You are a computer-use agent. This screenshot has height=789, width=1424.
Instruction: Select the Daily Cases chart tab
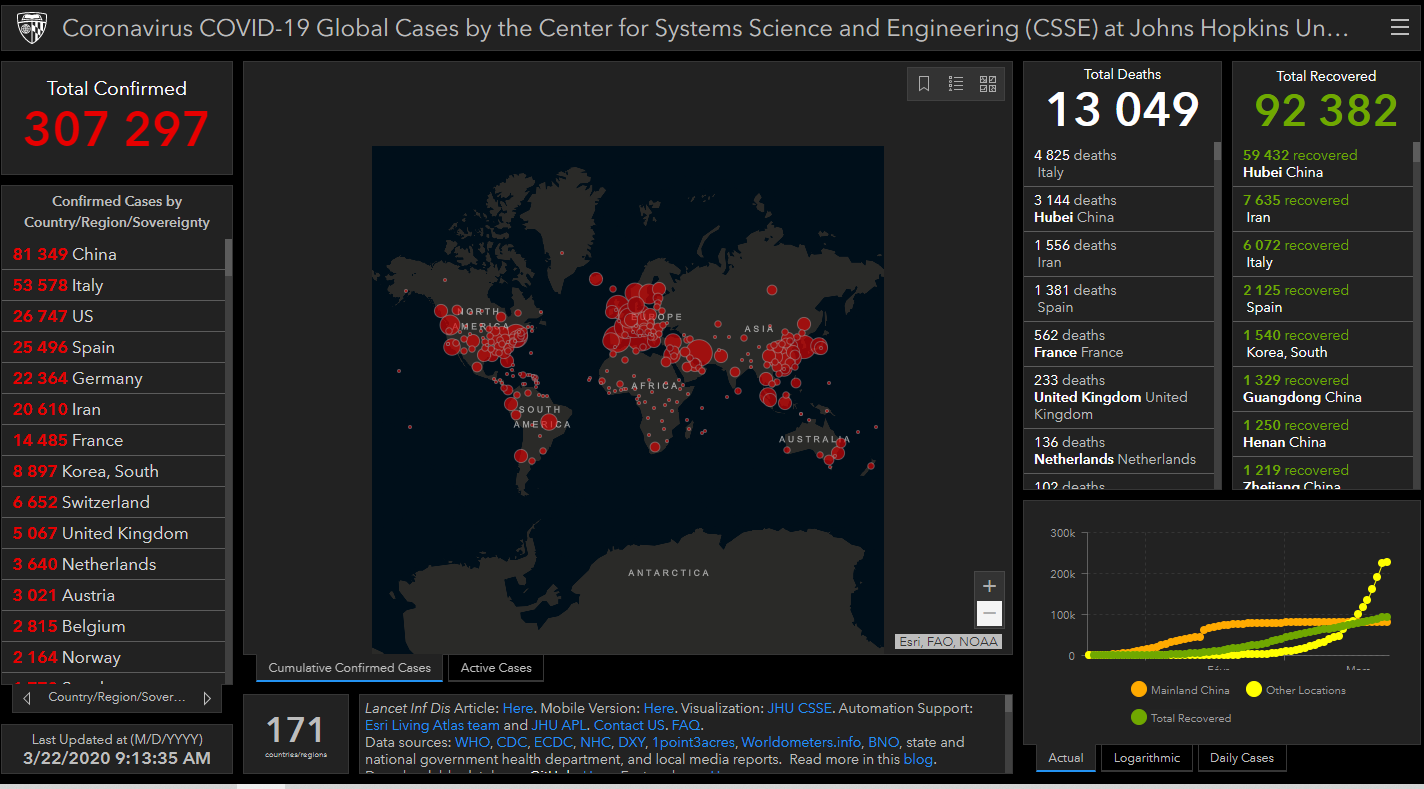pos(1242,758)
